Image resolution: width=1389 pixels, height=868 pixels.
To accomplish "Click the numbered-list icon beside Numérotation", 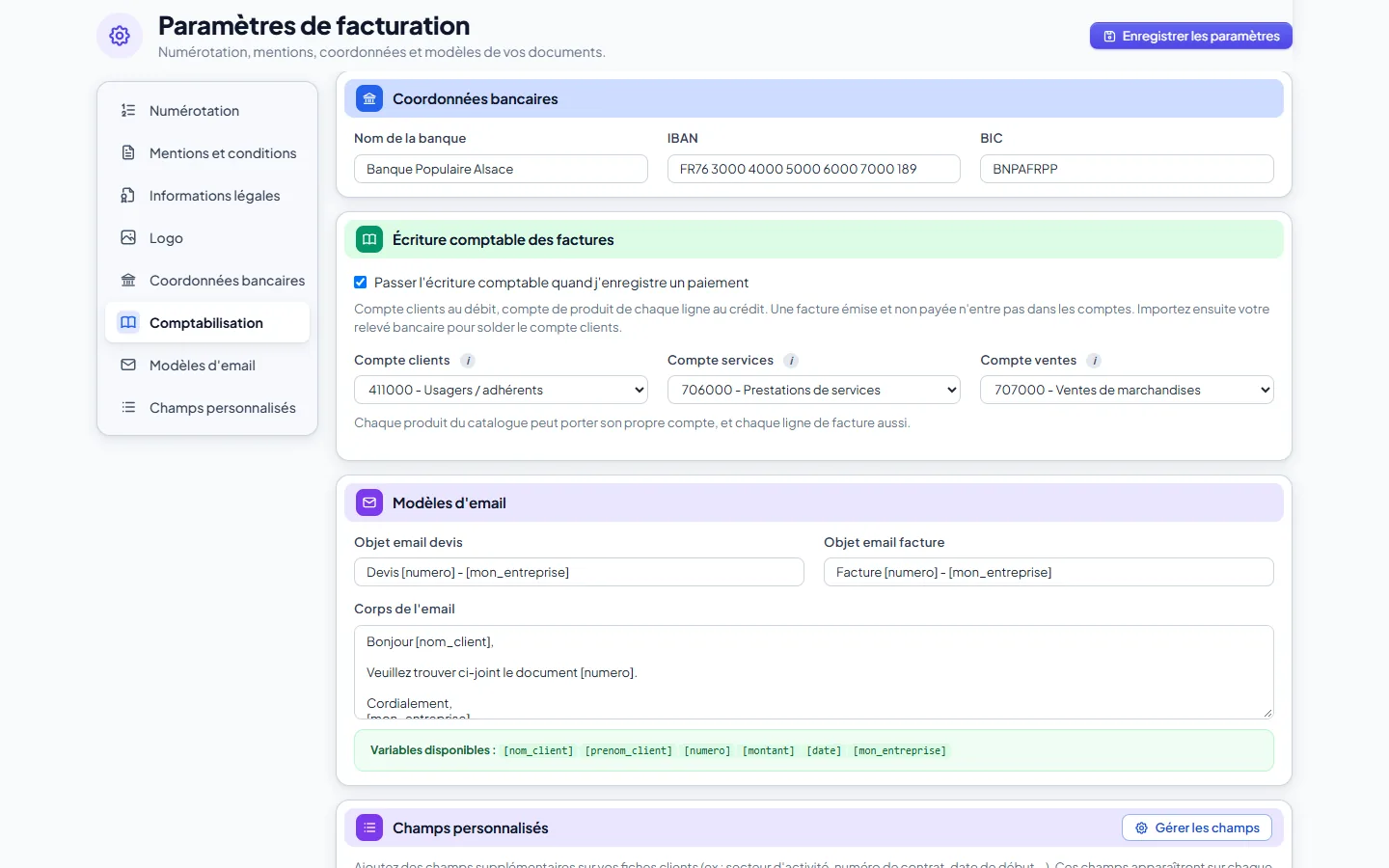I will [128, 110].
